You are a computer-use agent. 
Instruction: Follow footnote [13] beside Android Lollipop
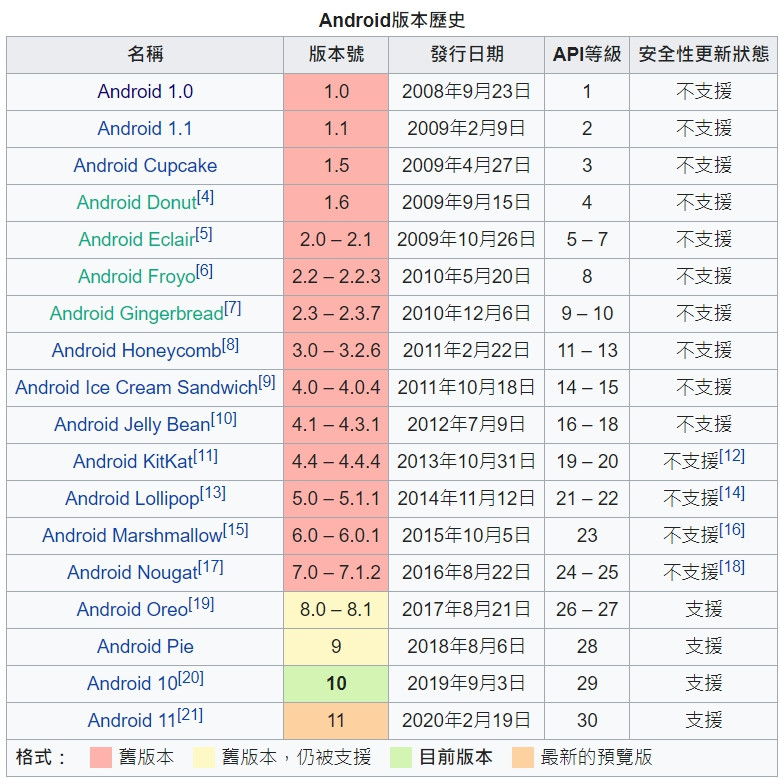click(x=213, y=493)
